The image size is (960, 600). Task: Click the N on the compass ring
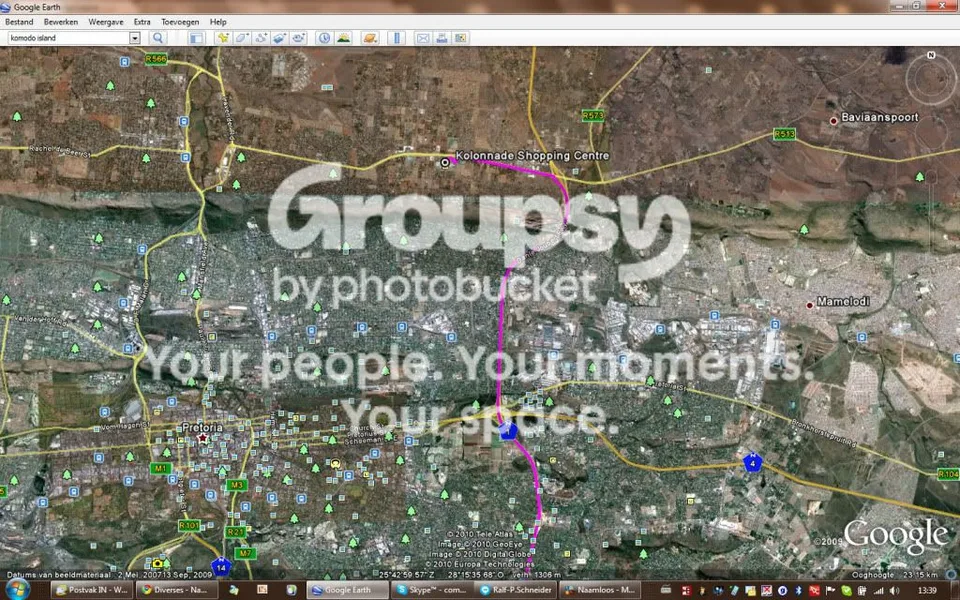click(x=931, y=55)
